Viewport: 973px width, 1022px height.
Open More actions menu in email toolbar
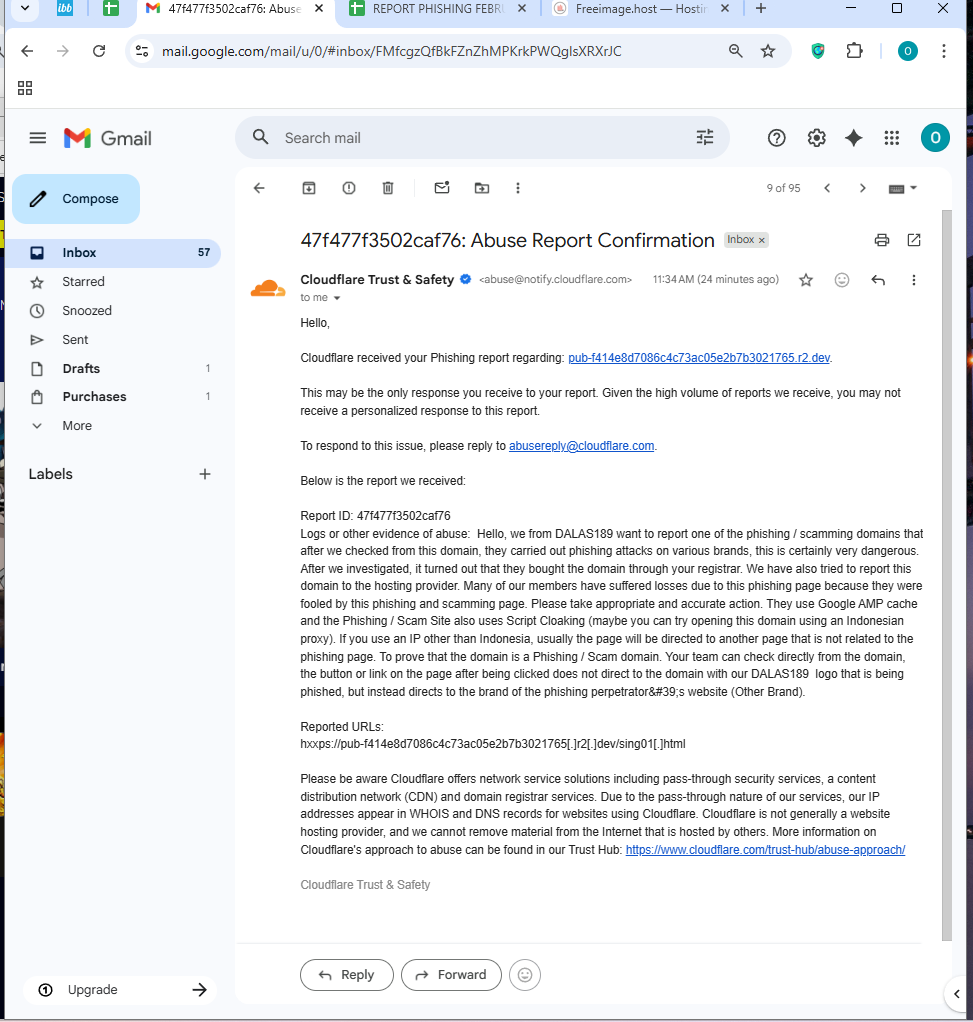(518, 188)
